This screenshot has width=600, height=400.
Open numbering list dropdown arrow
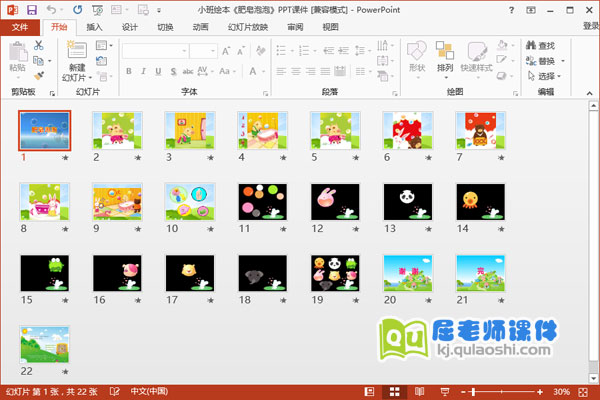315,51
